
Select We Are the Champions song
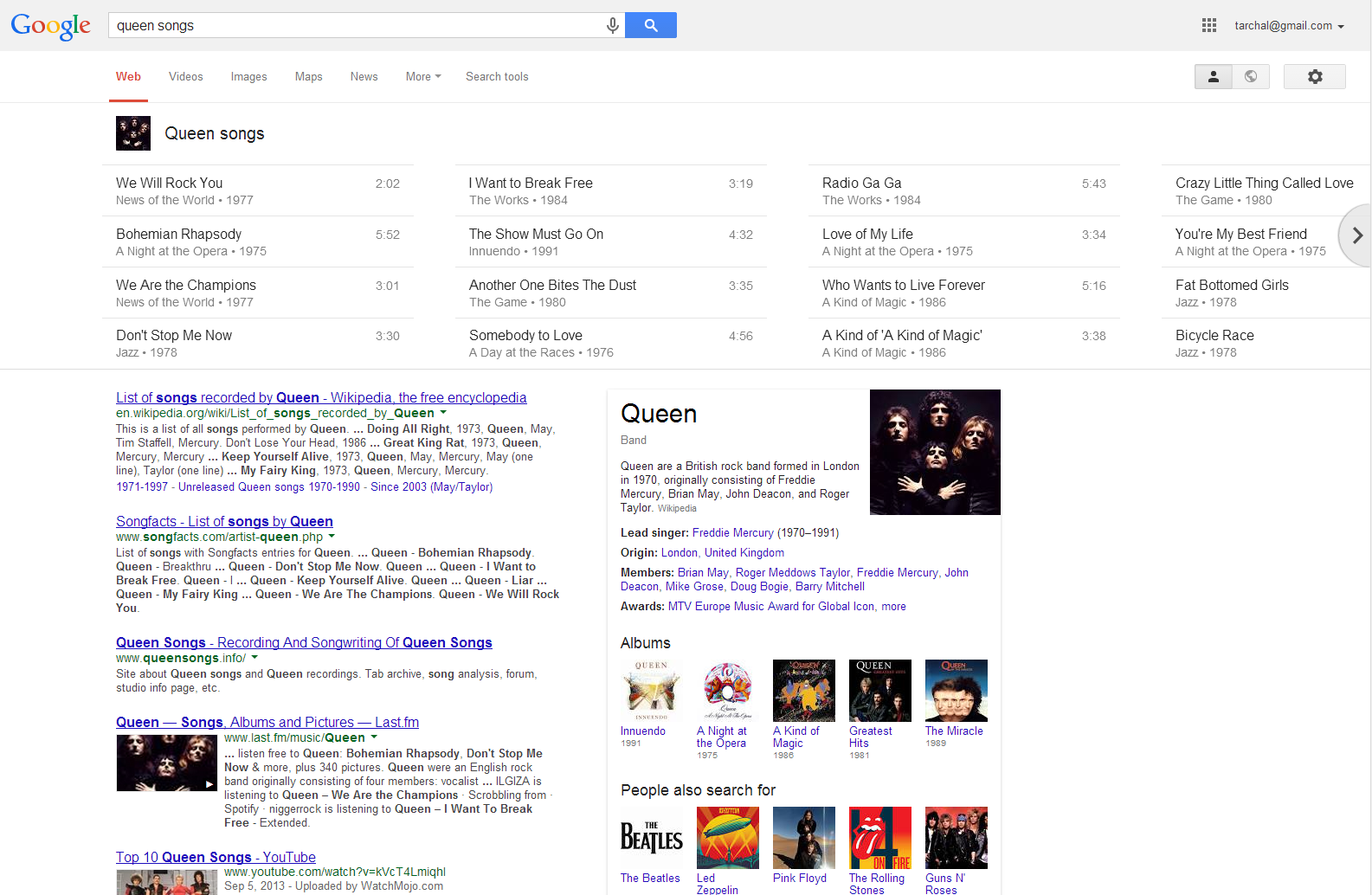(x=258, y=293)
